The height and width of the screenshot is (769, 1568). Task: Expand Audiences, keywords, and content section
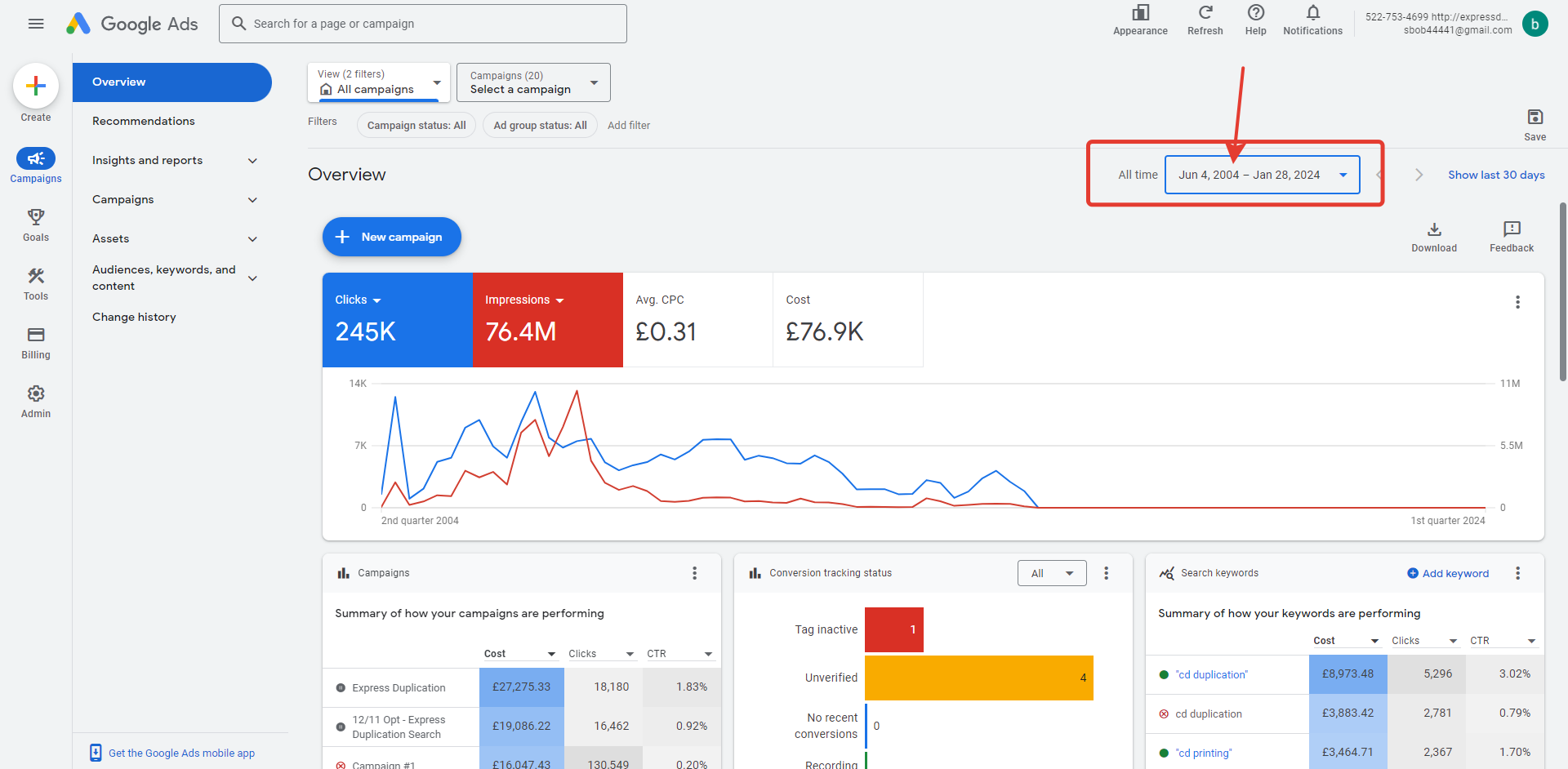[x=252, y=278]
